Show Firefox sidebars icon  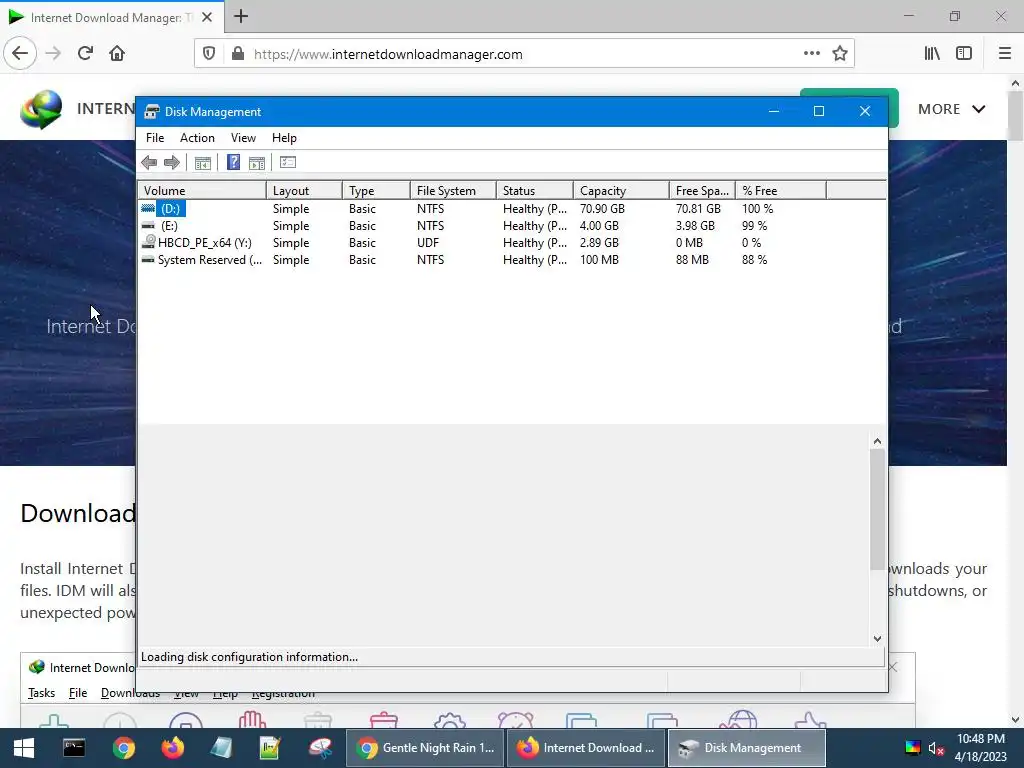tap(964, 54)
